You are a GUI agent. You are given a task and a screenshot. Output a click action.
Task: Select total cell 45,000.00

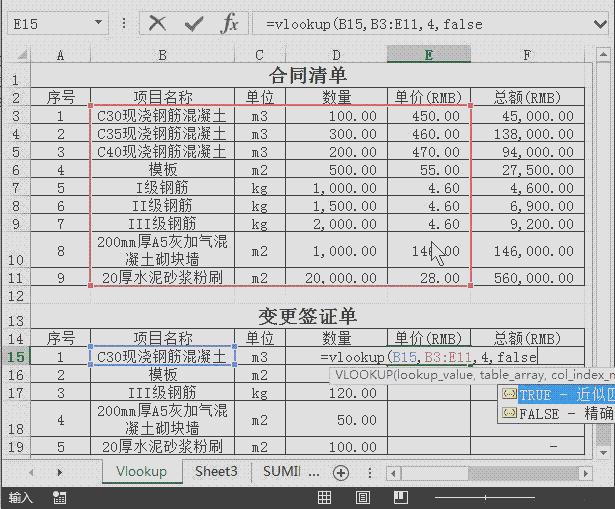click(x=528, y=116)
